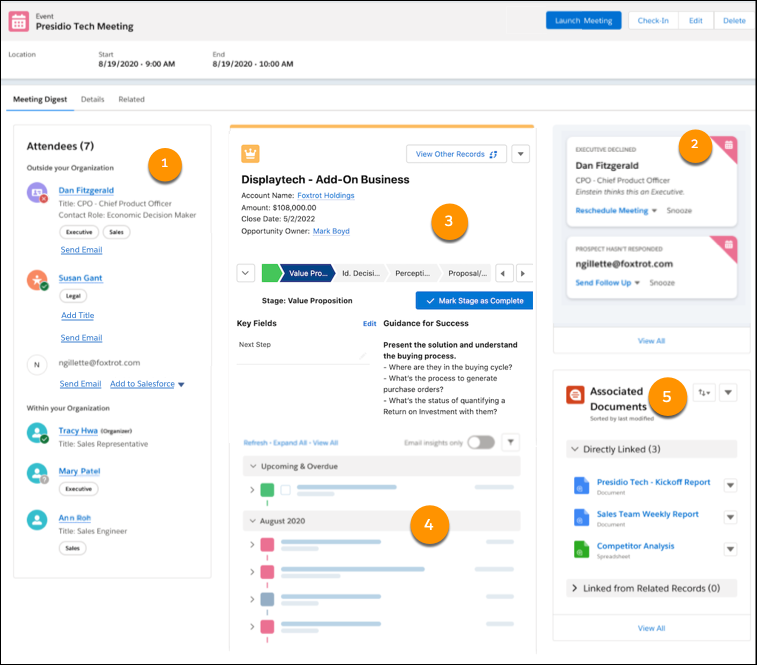Click the Edit event button
Screen dimensions: 758x667
[696, 21]
